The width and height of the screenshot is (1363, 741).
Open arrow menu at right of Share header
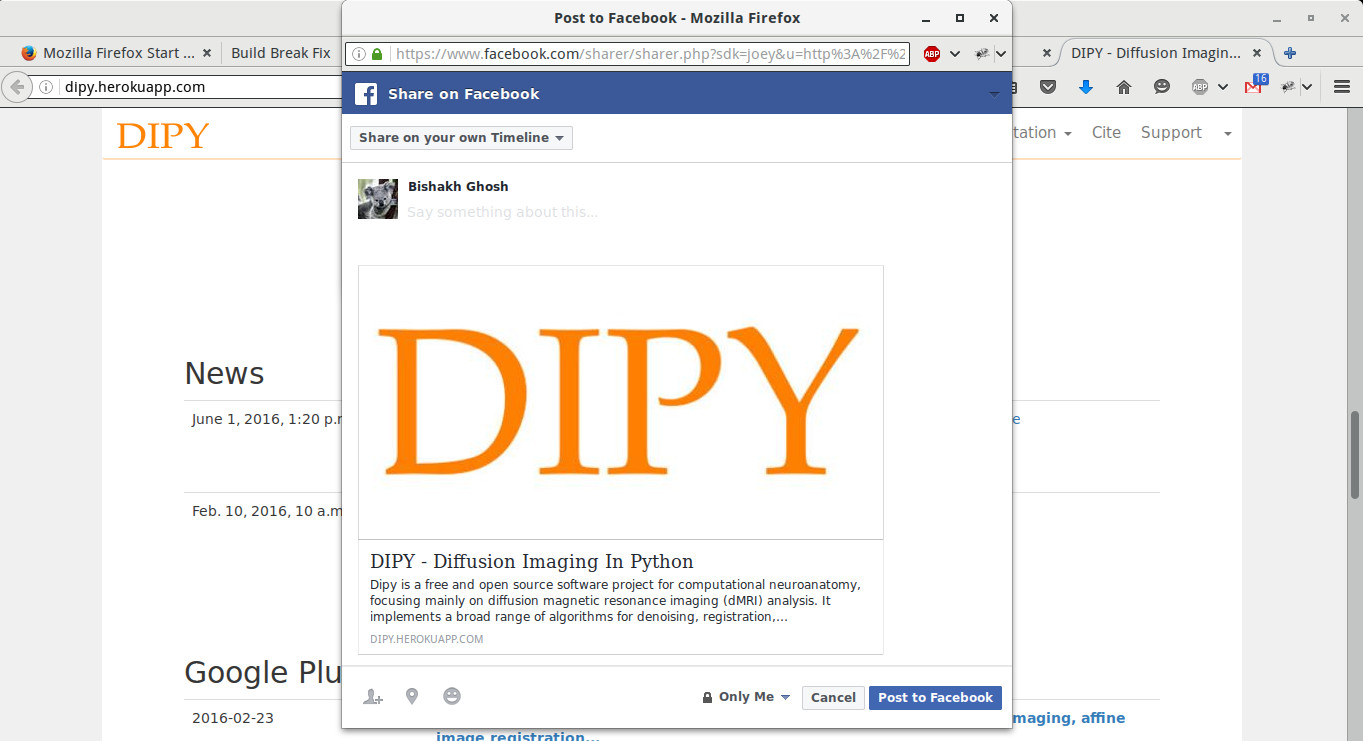tap(994, 94)
